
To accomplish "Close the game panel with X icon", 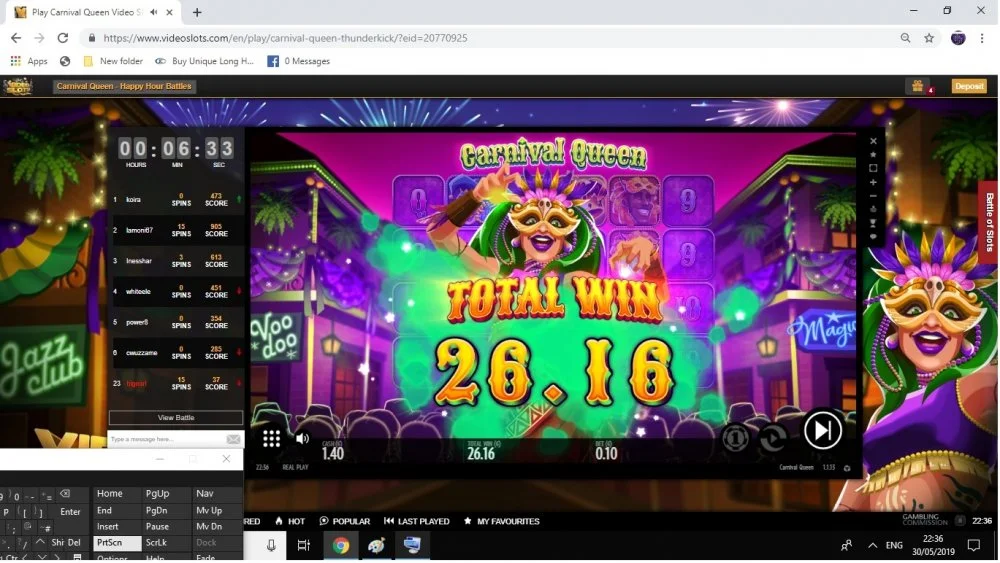I will (x=873, y=141).
